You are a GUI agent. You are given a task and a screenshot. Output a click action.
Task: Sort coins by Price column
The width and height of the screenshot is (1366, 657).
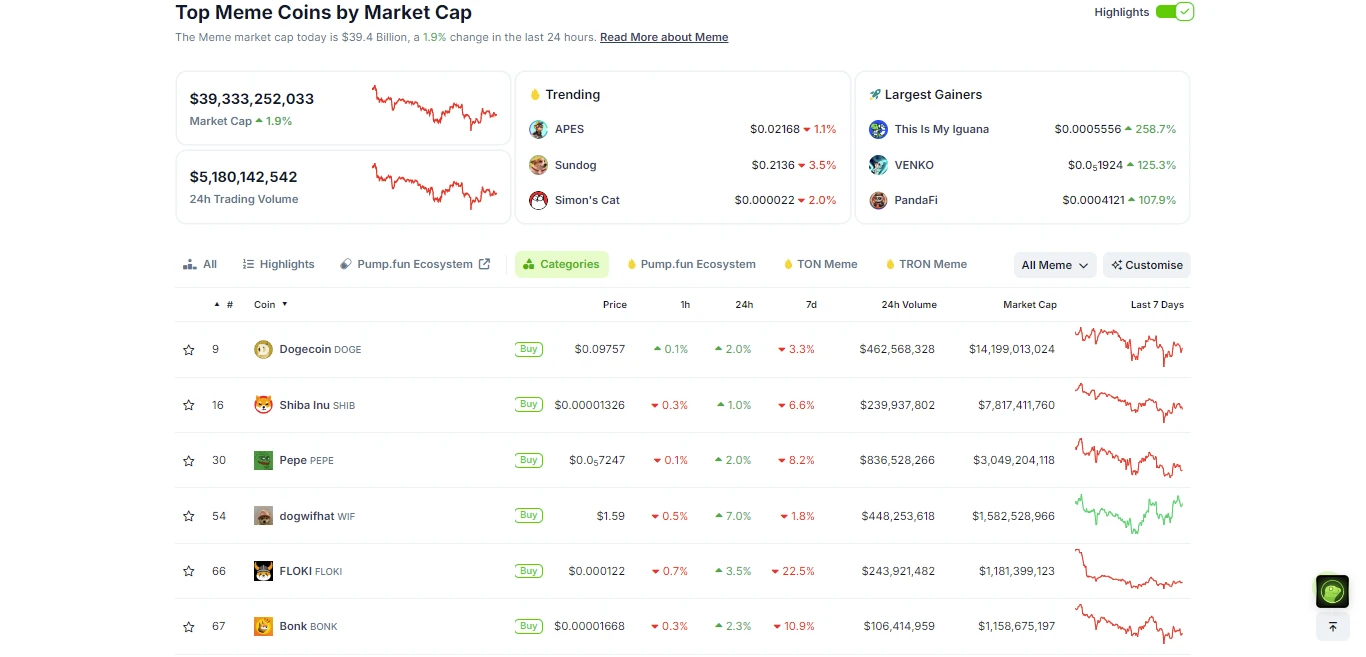click(x=615, y=304)
